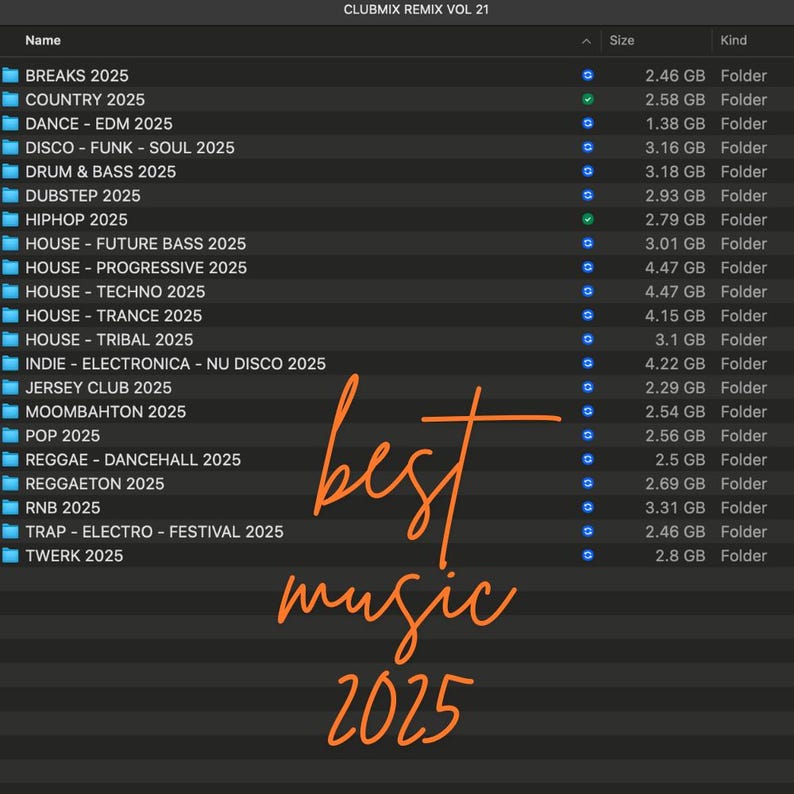Click the TWERK 2025 folder icon
Viewport: 794px width, 794px height.
(10, 555)
